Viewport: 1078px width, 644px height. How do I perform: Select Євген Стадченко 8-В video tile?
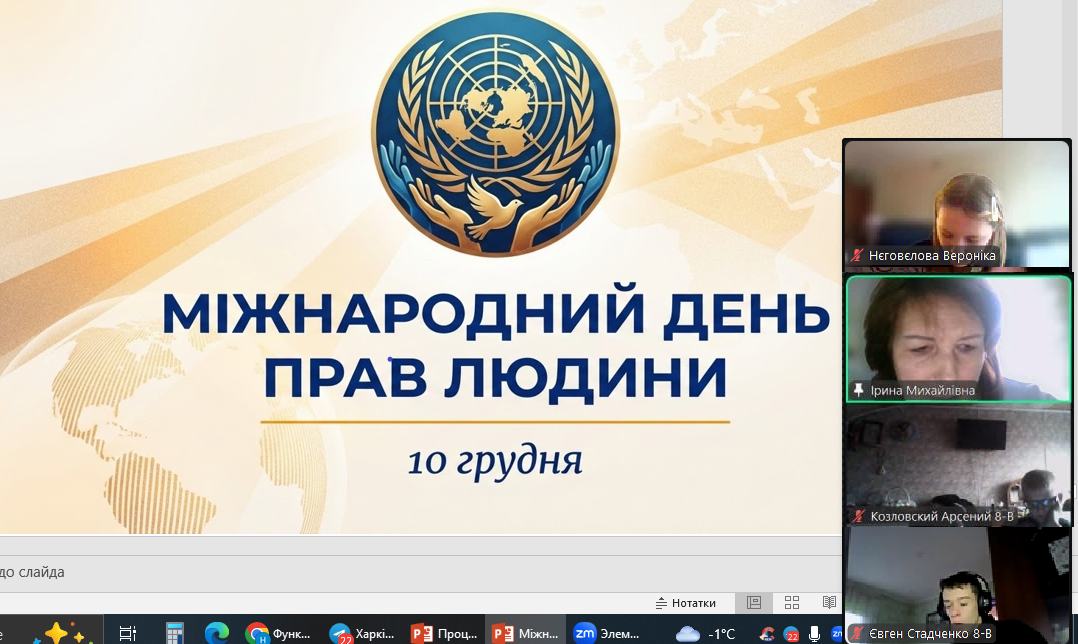[957, 585]
